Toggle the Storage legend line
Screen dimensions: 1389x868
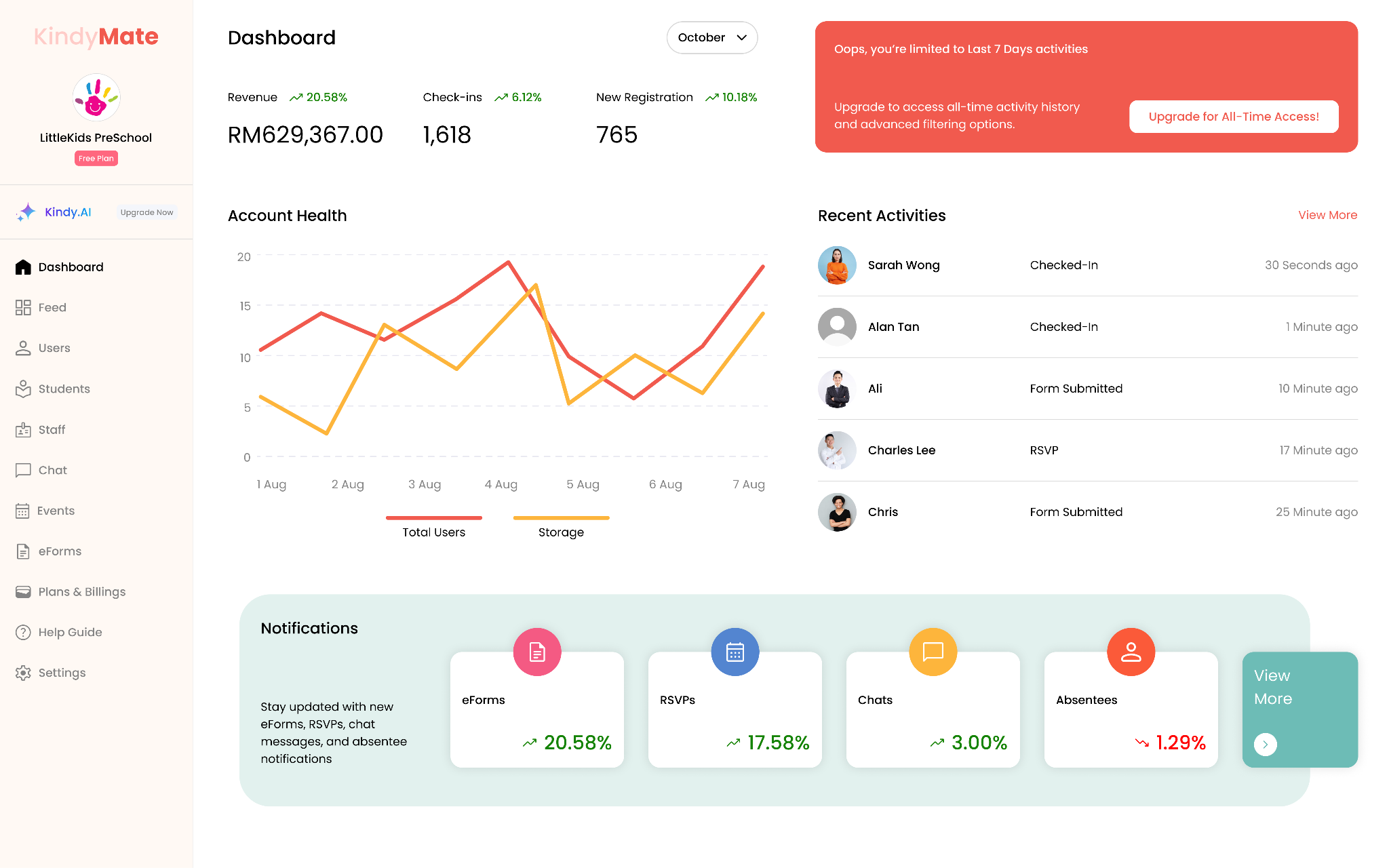(561, 518)
